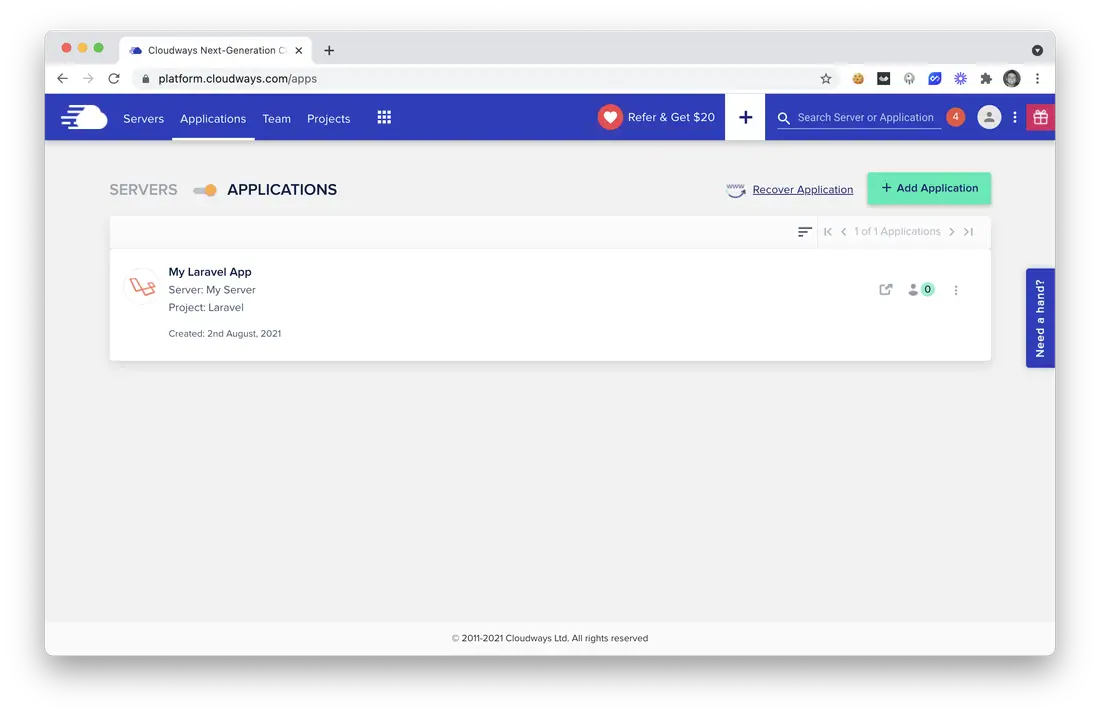
Task: Click the Laravel logo of My Laravel App
Action: coord(142,286)
